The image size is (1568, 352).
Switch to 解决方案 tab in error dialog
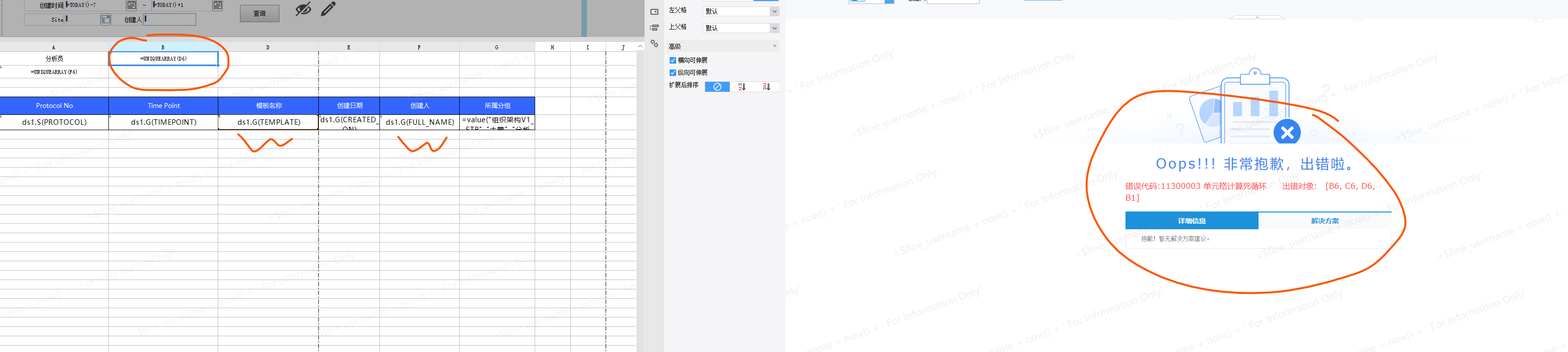coord(1325,220)
